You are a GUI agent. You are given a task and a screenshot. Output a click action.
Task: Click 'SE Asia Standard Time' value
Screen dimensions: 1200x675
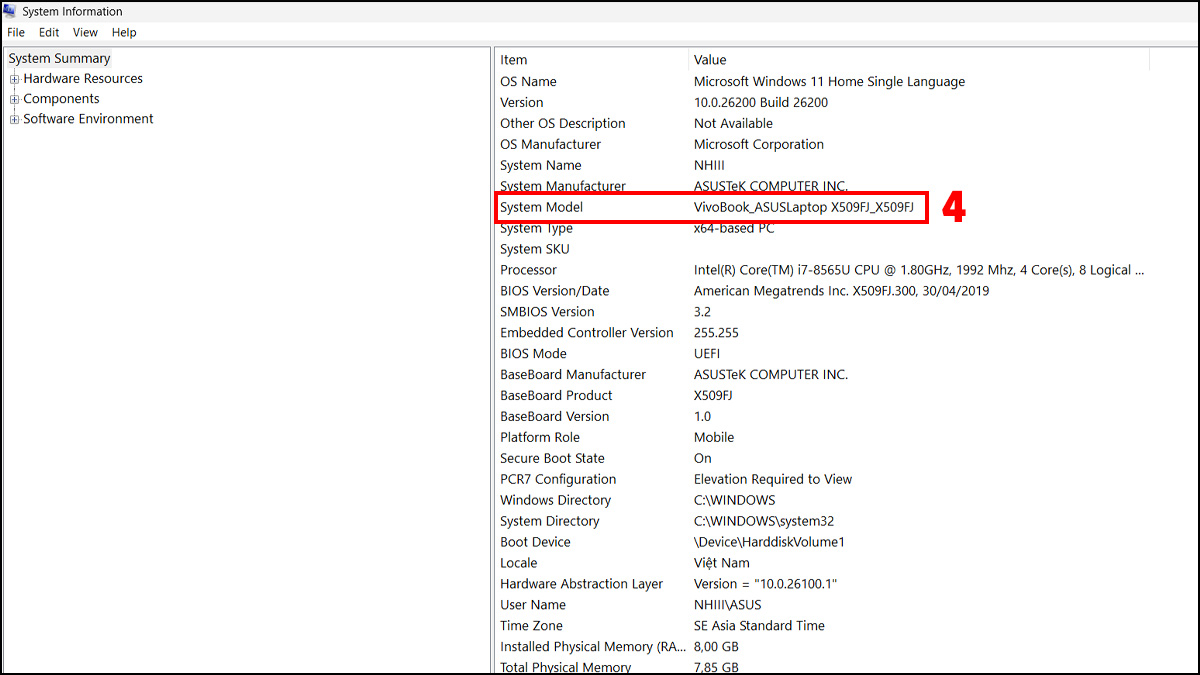pyautogui.click(x=760, y=627)
